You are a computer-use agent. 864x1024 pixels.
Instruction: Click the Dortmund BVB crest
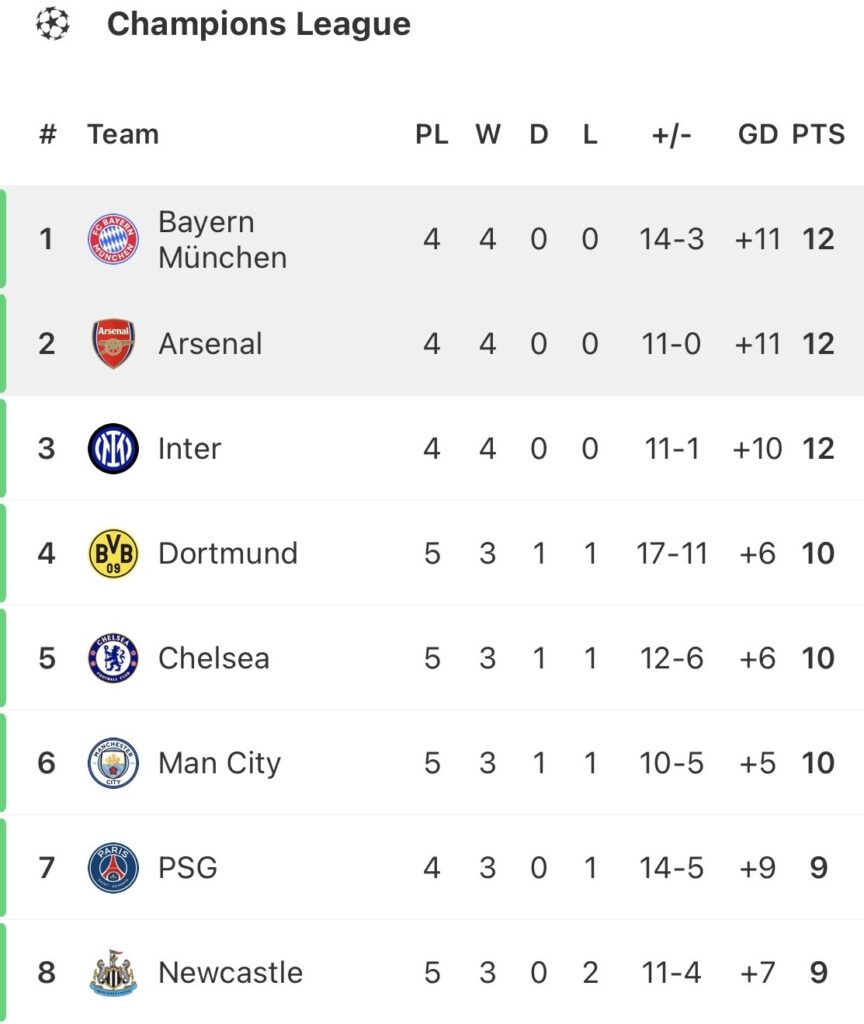click(113, 554)
